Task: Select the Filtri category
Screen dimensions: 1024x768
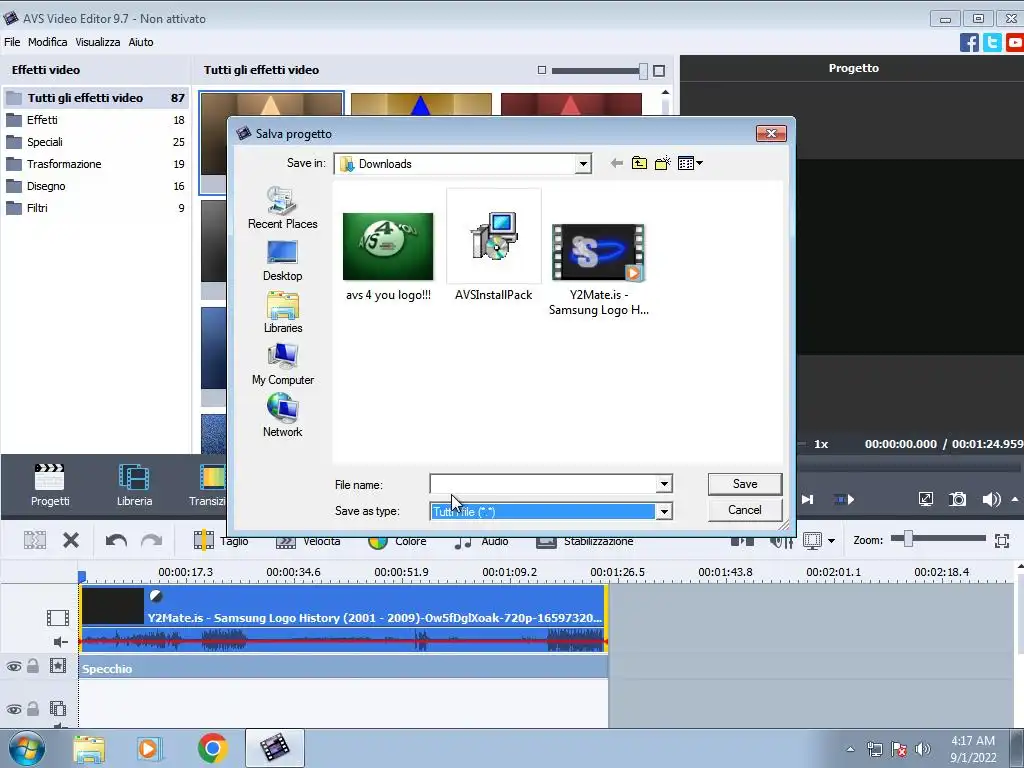Action: tap(96, 208)
